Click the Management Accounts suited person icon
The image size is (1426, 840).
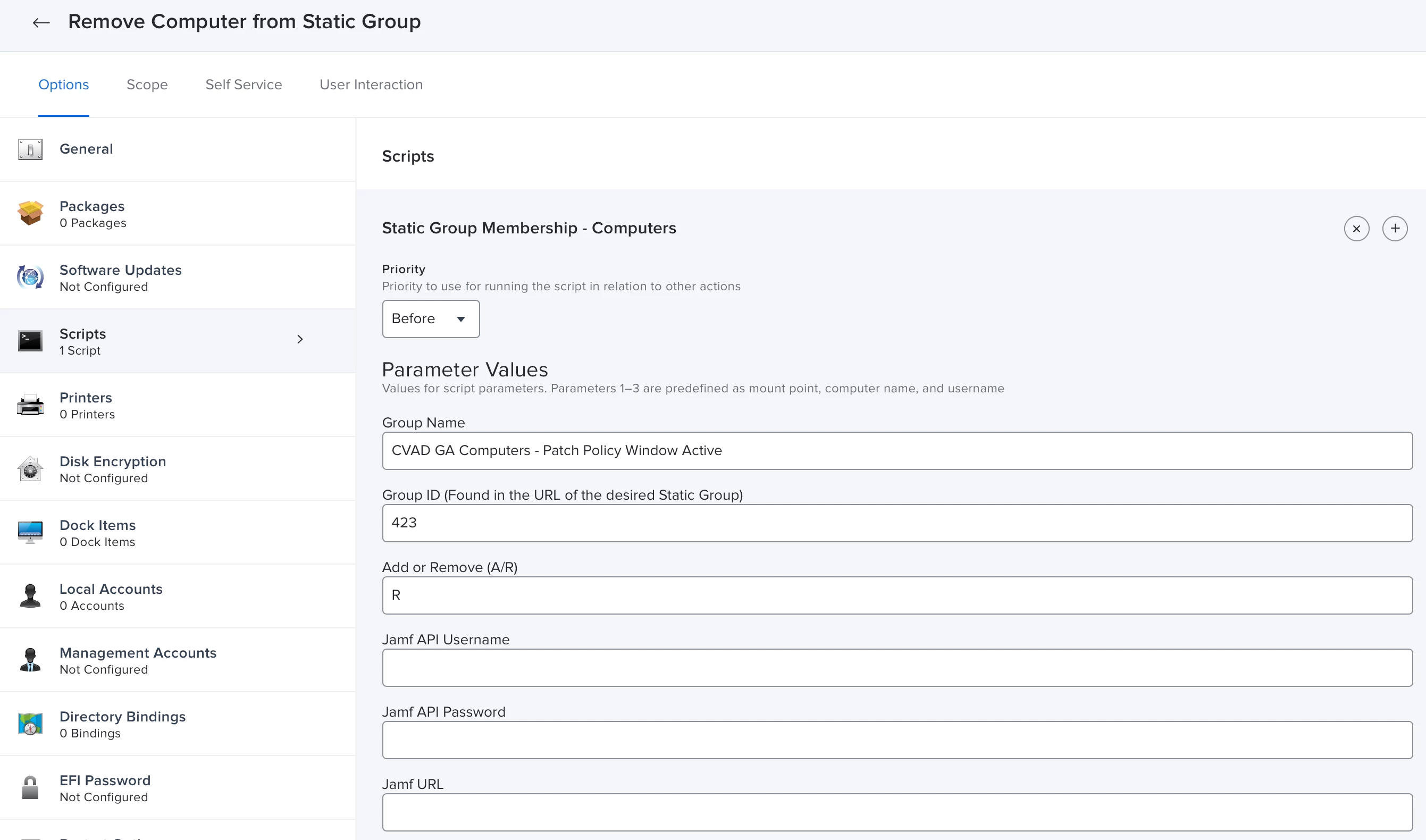coord(30,660)
